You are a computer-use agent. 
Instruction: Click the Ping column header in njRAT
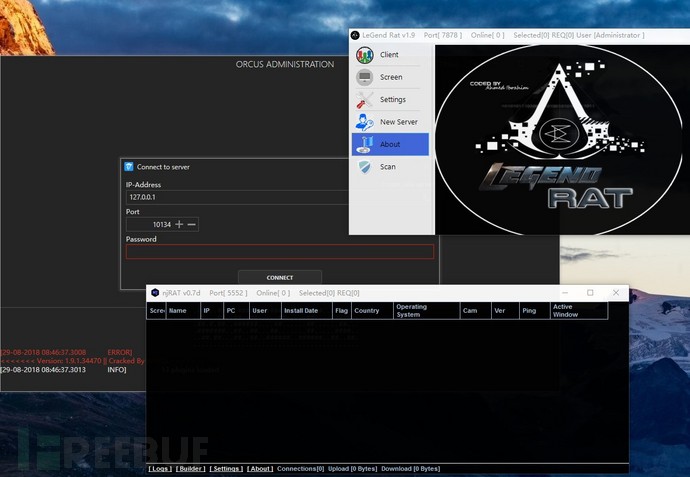(x=535, y=311)
